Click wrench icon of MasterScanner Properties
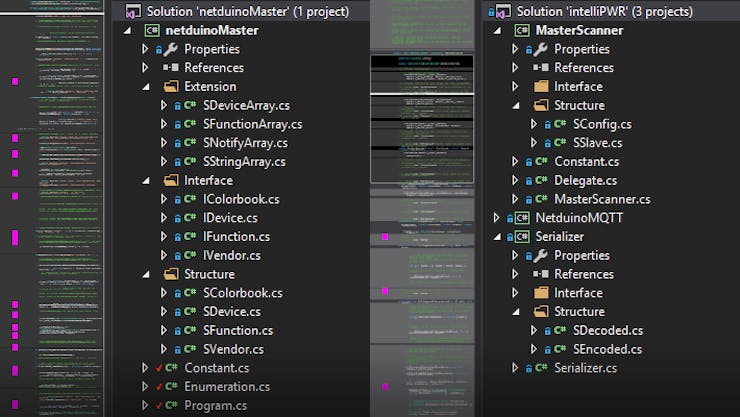Viewport: 740px width, 417px height. pyautogui.click(x=540, y=49)
